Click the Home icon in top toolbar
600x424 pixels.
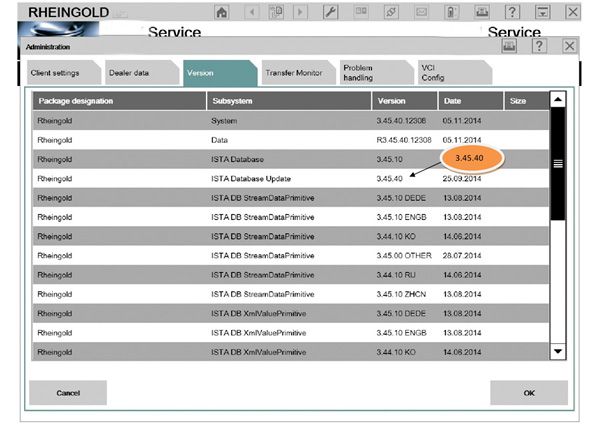(x=222, y=12)
